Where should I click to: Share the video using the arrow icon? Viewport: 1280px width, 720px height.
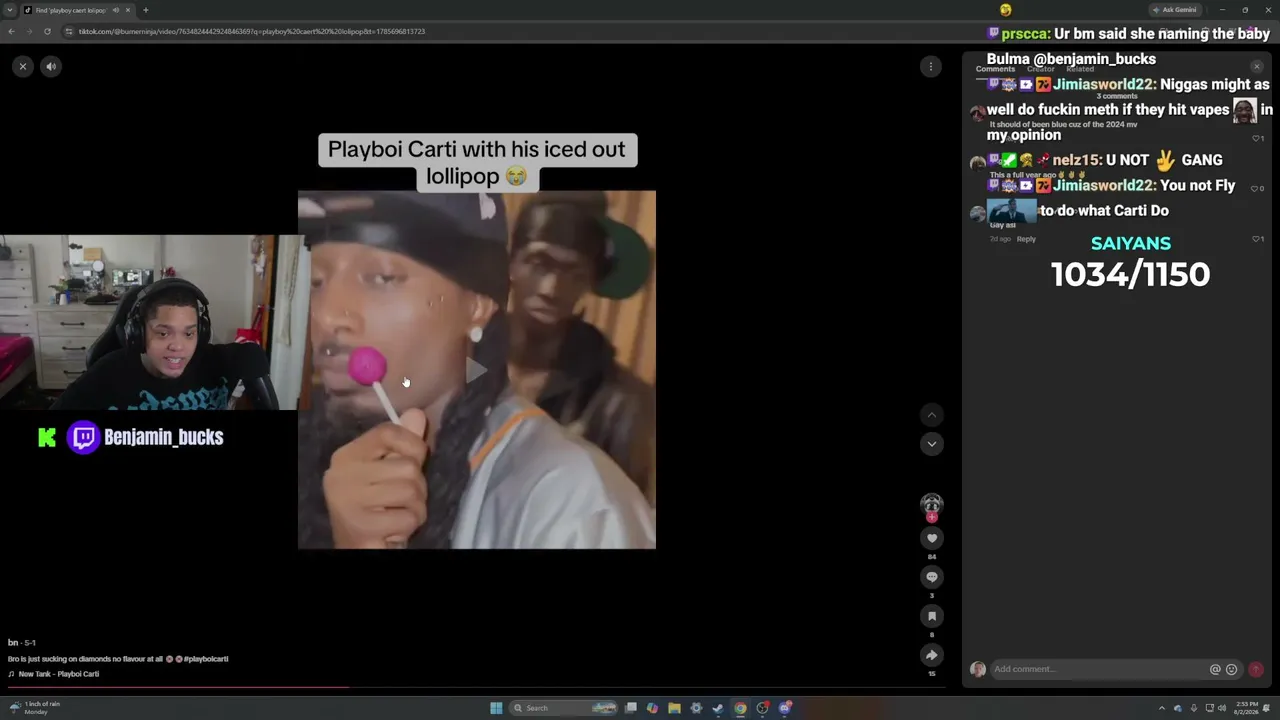(x=932, y=655)
